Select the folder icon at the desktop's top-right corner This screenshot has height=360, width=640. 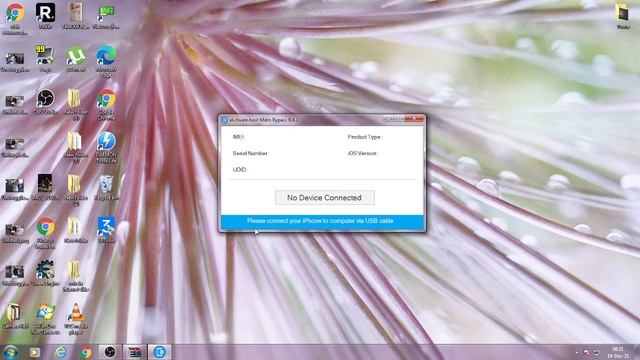623,17
